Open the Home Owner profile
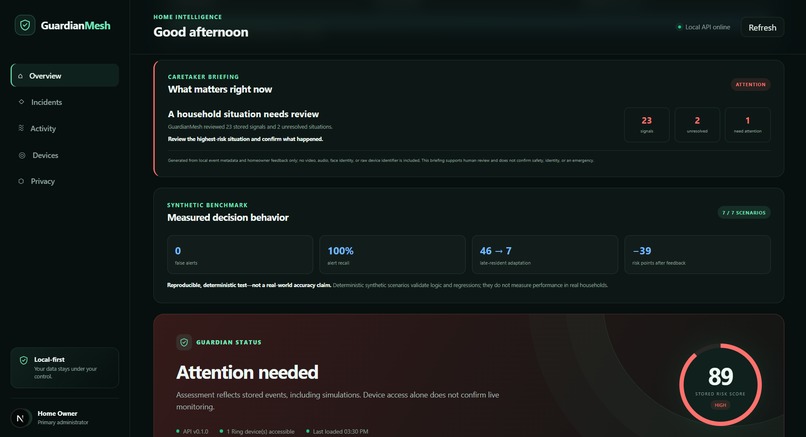This screenshot has width=806, height=437. (x=65, y=418)
